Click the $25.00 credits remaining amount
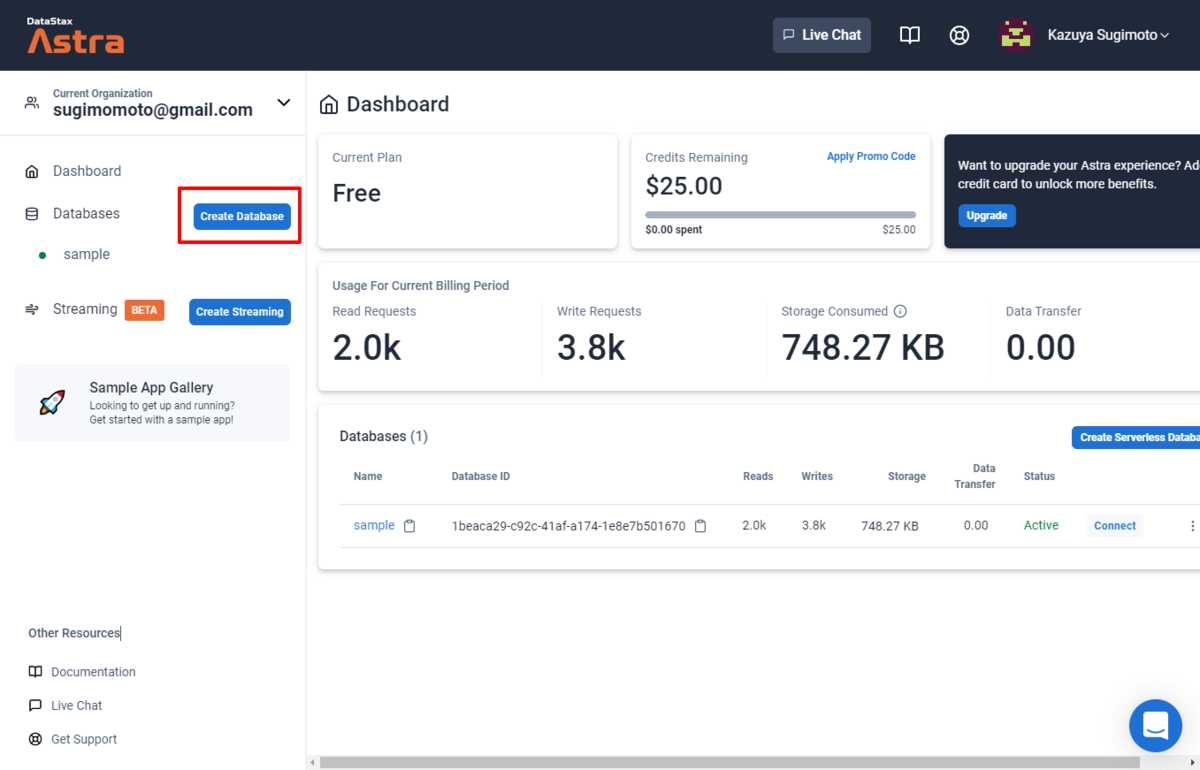Screen dimensions: 1200x770 [x=684, y=186]
